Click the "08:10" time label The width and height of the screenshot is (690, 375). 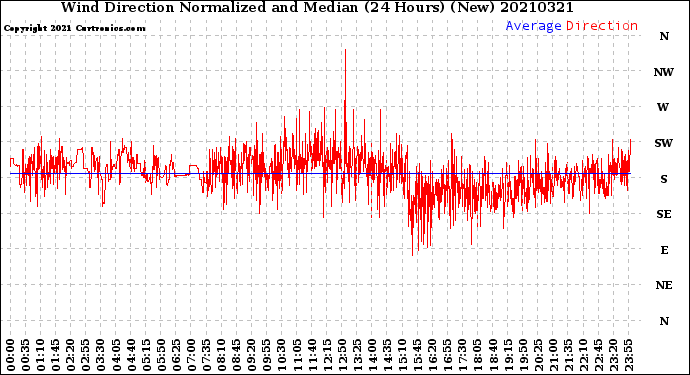point(222,355)
